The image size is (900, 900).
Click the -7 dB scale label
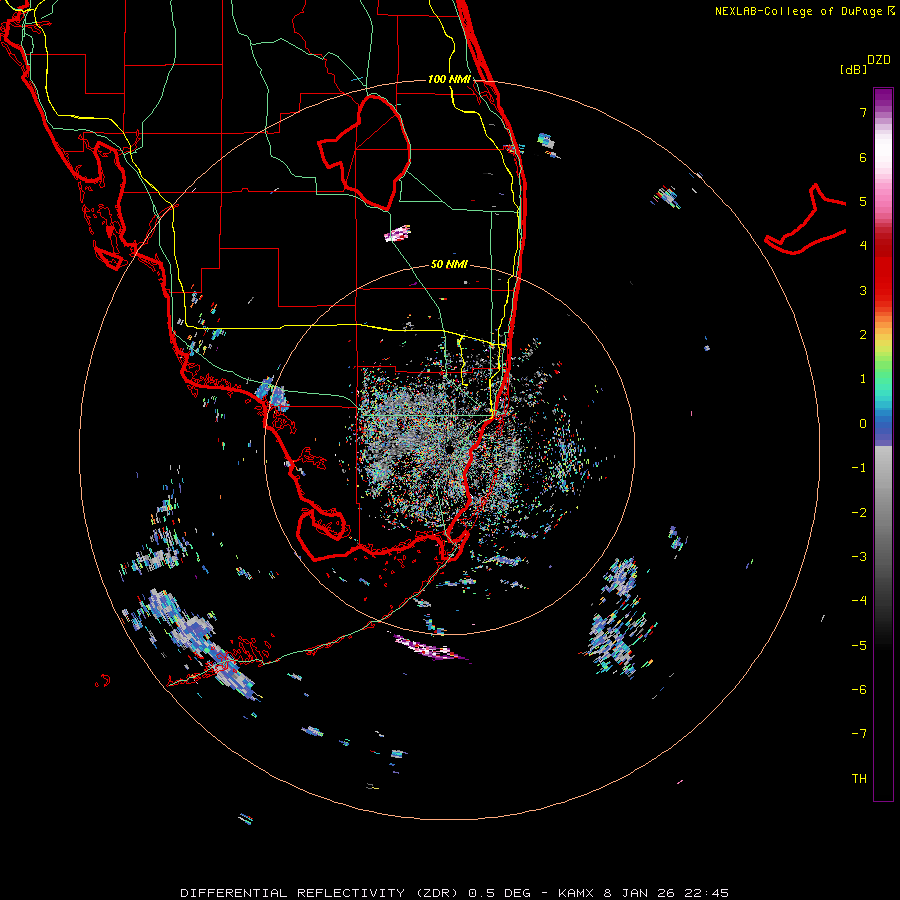click(859, 734)
